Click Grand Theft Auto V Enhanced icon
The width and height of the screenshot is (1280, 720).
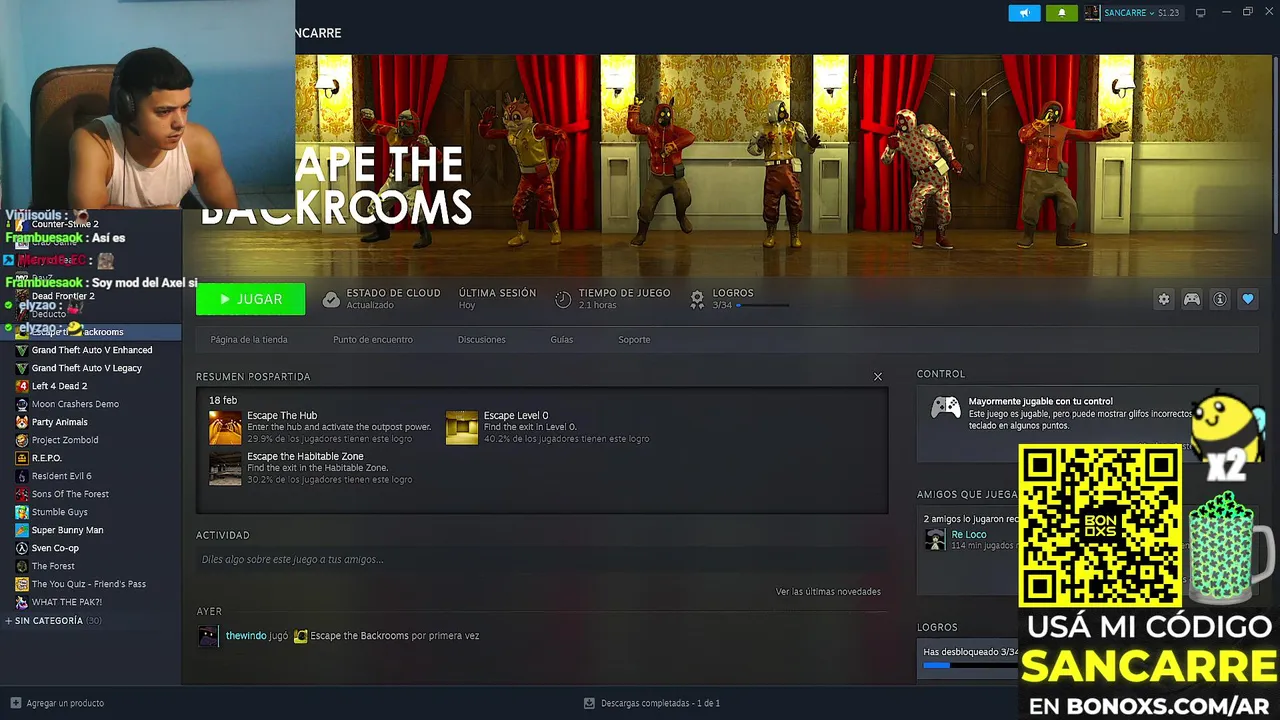(22, 350)
